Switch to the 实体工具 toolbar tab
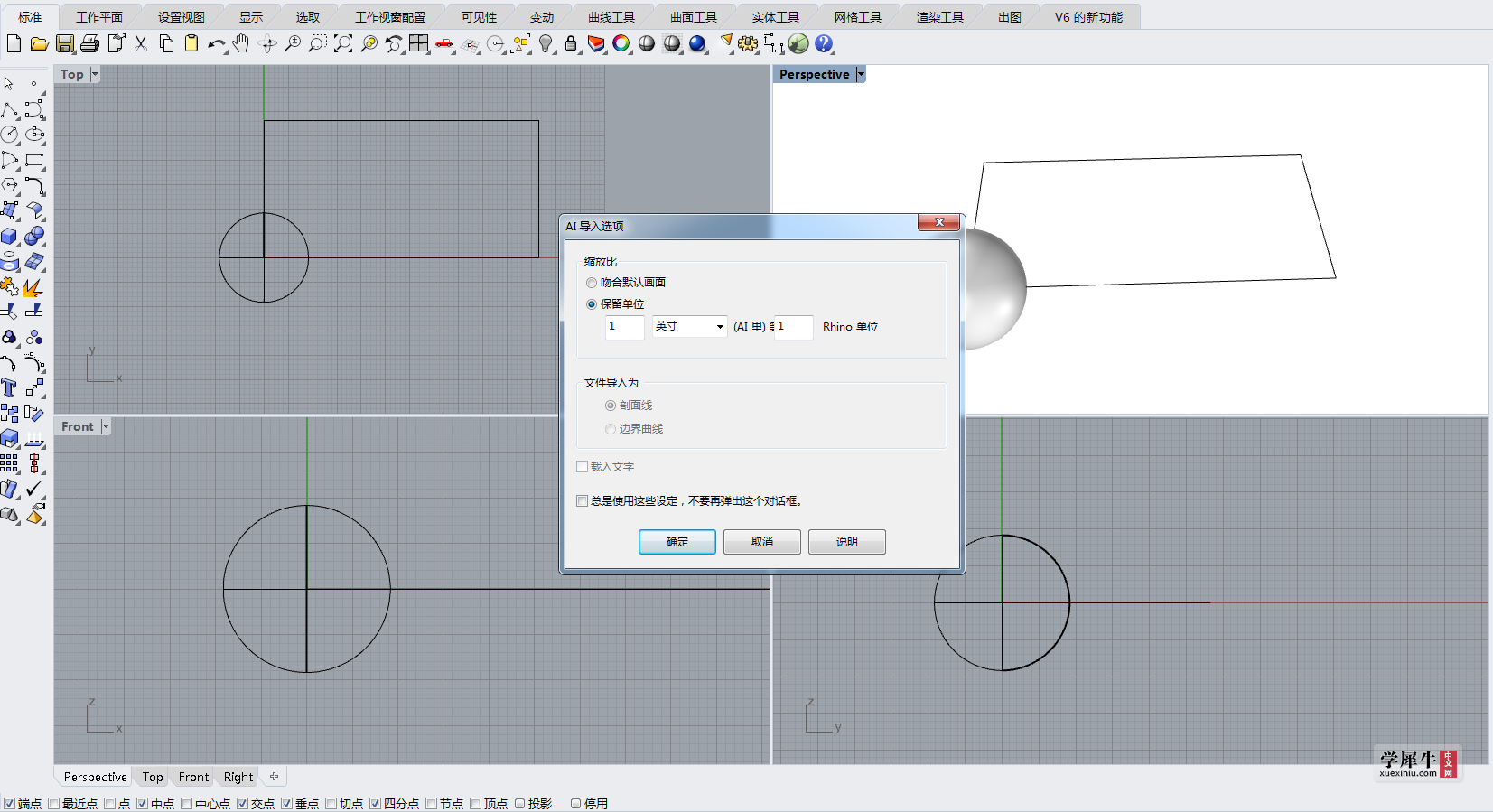Image resolution: width=1493 pixels, height=812 pixels. pyautogui.click(x=776, y=17)
